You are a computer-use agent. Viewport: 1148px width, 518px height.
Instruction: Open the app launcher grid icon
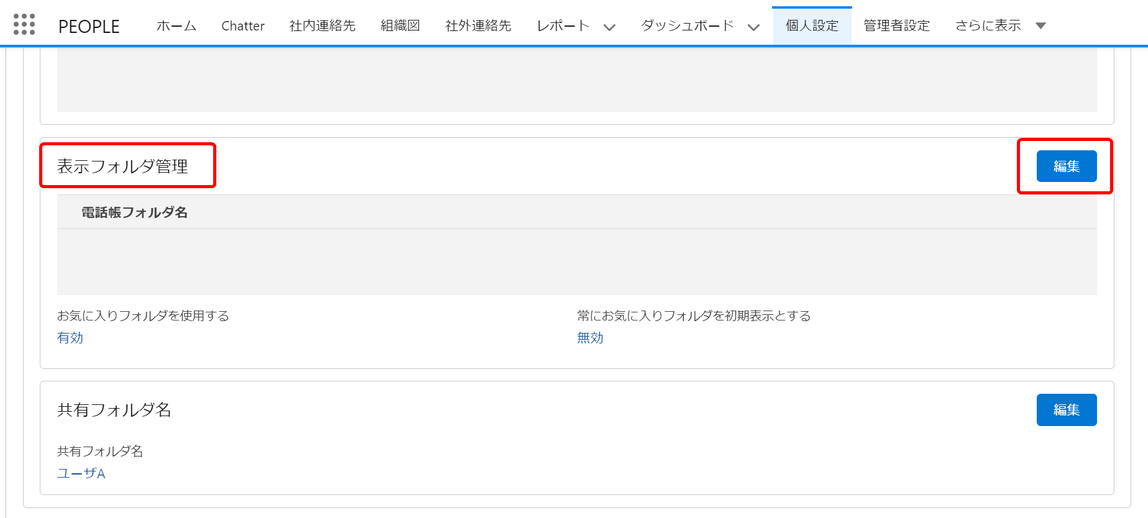[x=24, y=26]
